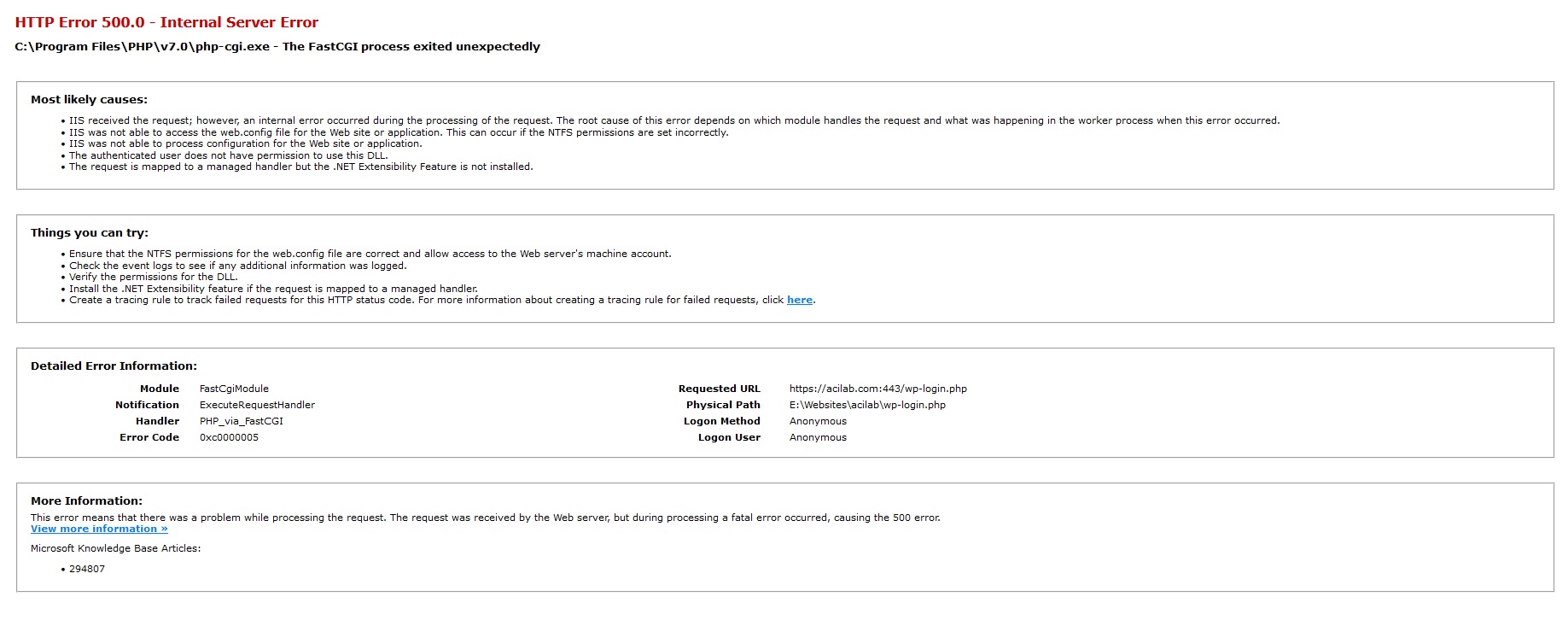Click the php-cgi.exe FastCGI error subtitle
This screenshot has height=626, width=1568.
[277, 47]
